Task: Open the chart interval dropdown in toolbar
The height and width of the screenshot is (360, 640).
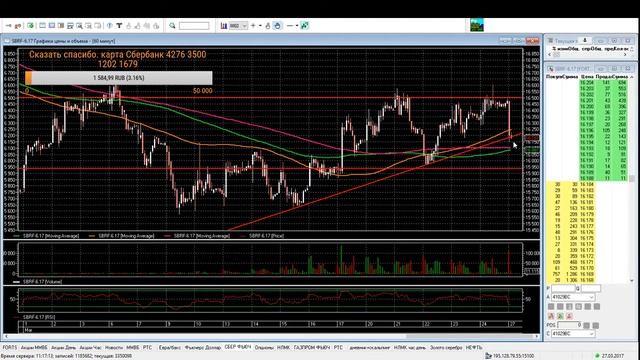Action: click(244, 26)
